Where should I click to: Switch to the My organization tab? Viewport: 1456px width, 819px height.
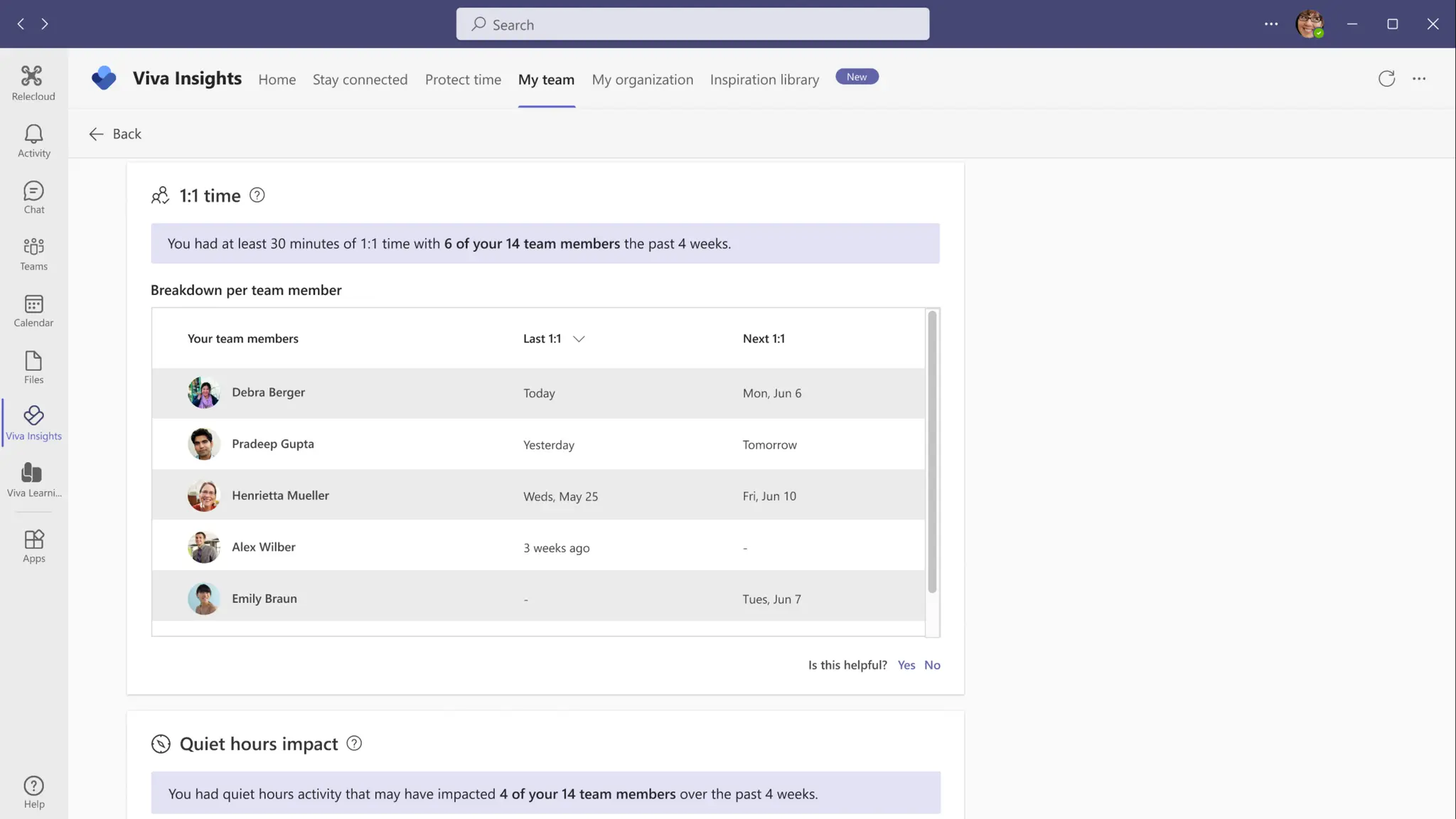[642, 80]
